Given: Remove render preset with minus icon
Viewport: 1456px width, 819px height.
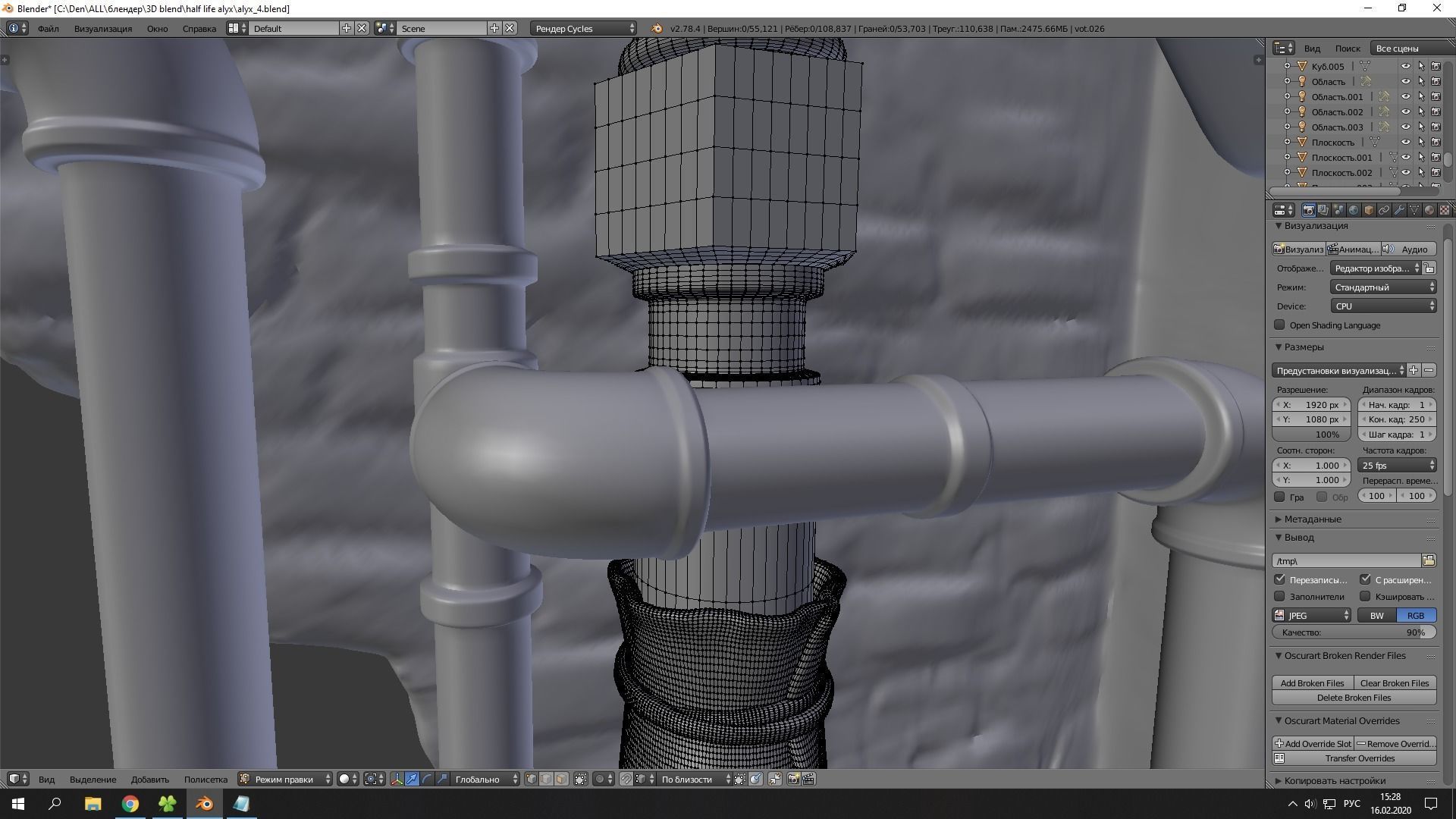Looking at the screenshot, I should tap(1429, 370).
